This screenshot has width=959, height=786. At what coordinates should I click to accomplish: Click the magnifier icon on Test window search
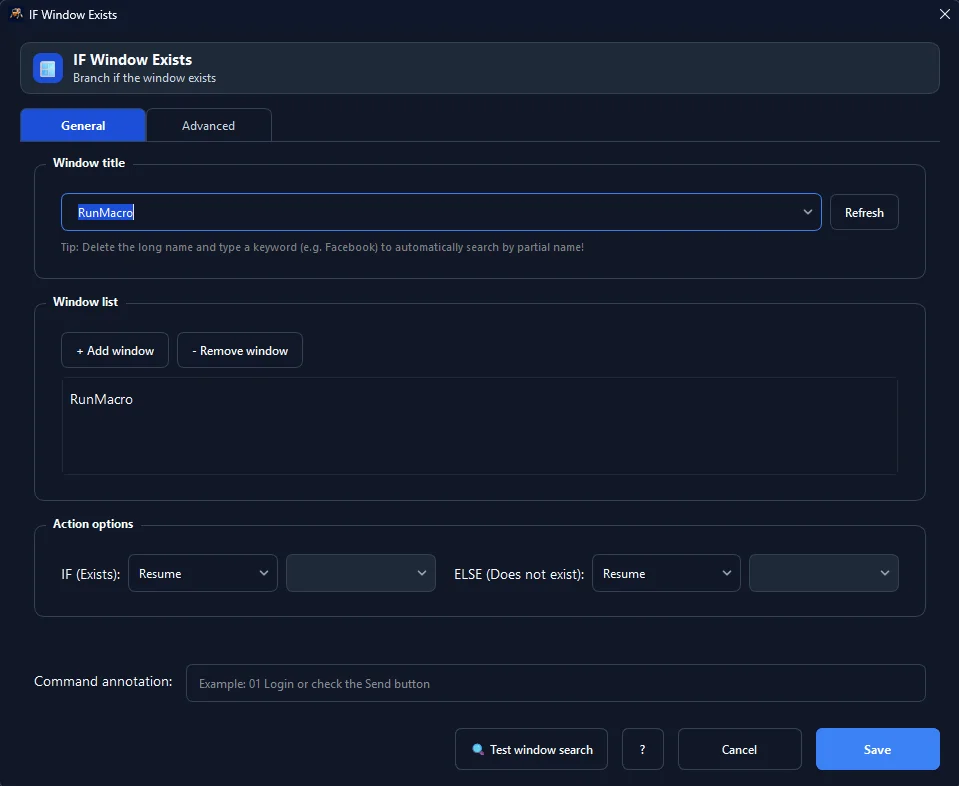point(478,749)
